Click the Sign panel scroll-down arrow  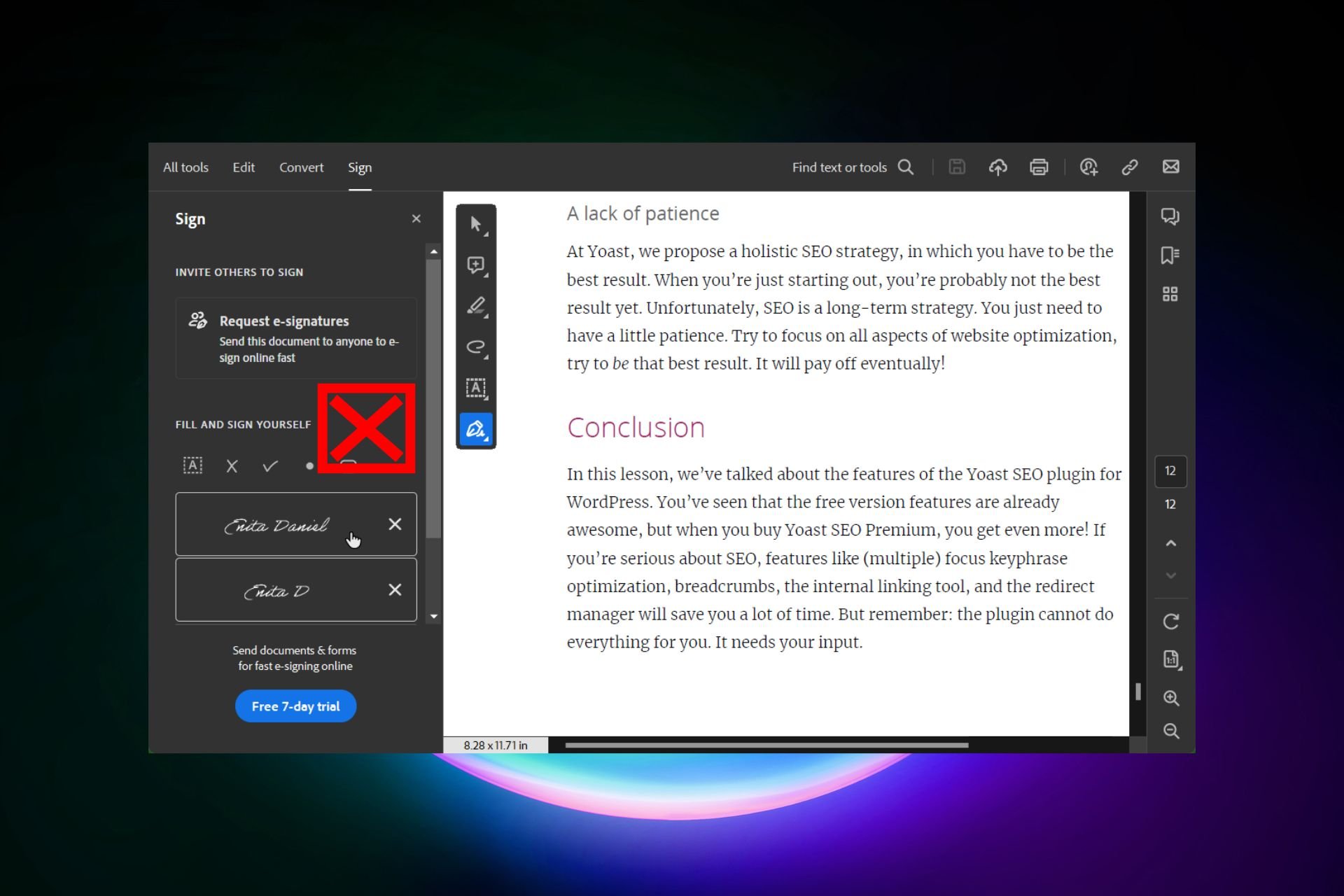point(434,617)
